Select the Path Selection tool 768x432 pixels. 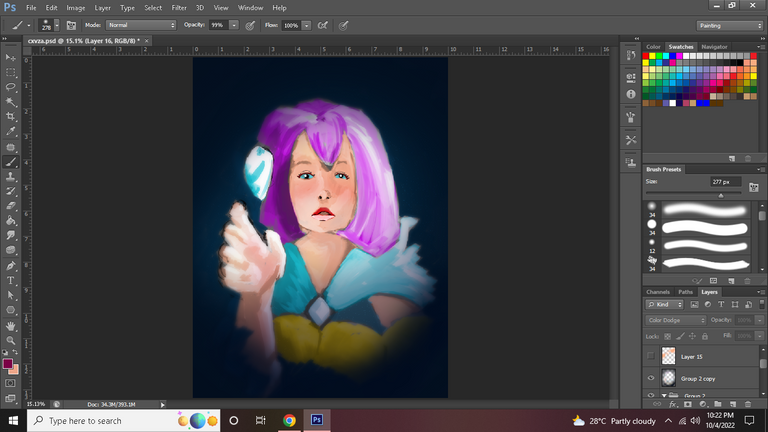pos(10,295)
